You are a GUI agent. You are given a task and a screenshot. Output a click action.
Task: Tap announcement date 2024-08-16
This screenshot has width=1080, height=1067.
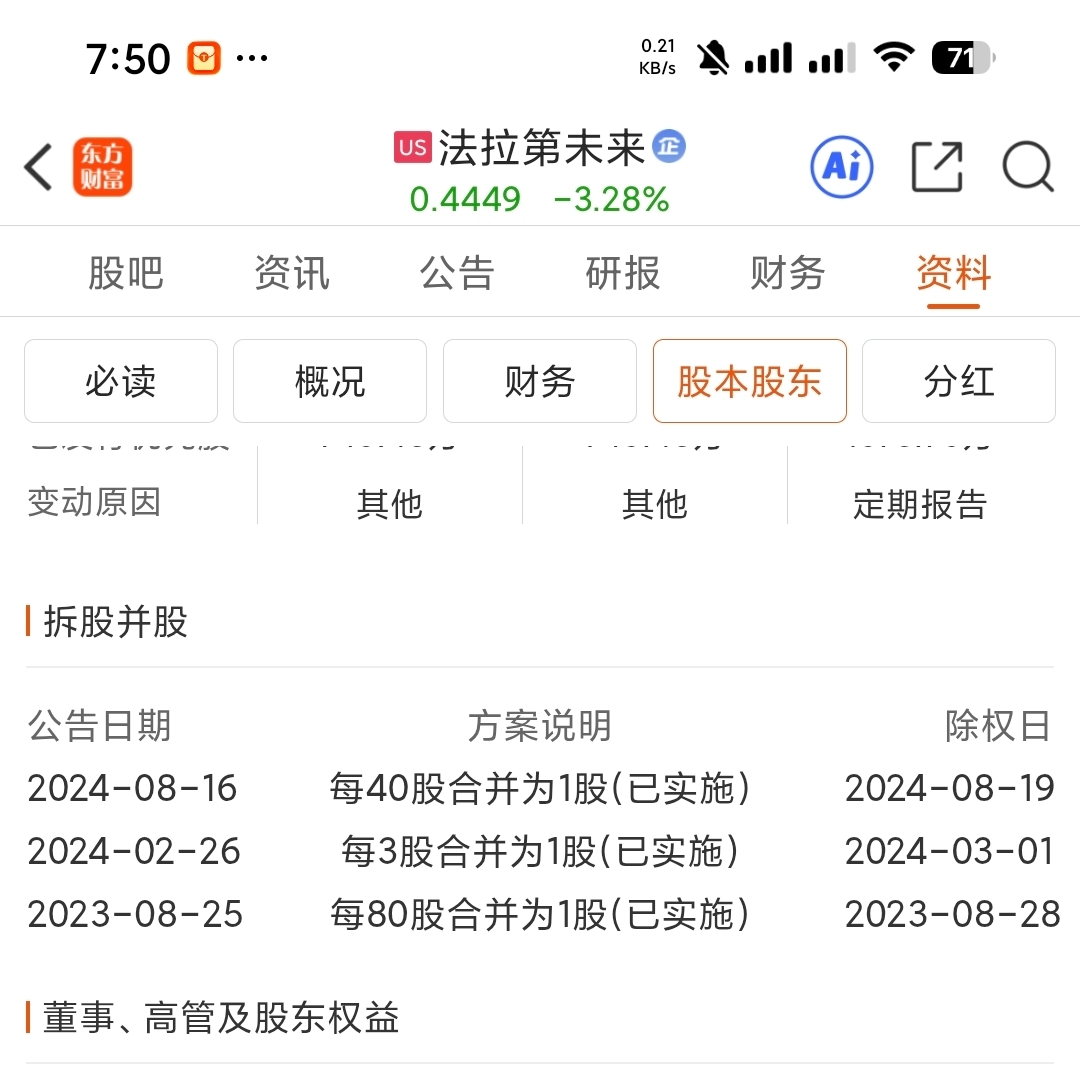click(x=132, y=788)
